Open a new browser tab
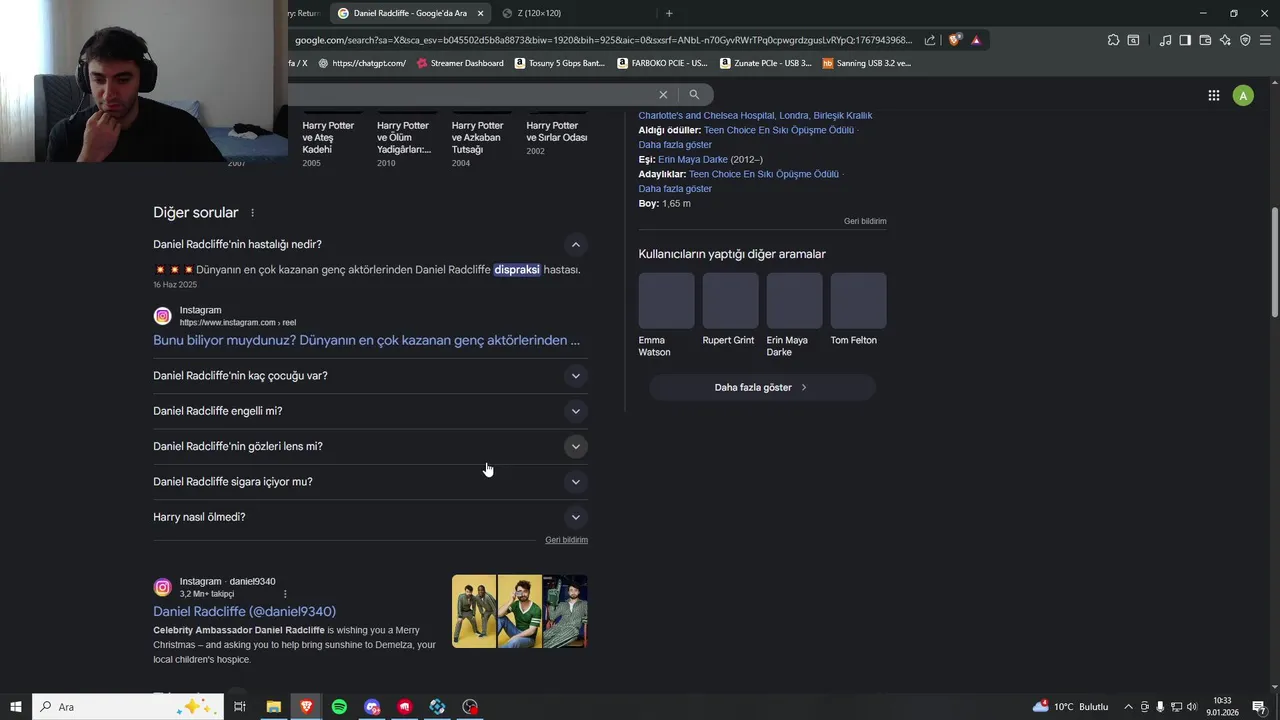 [669, 13]
